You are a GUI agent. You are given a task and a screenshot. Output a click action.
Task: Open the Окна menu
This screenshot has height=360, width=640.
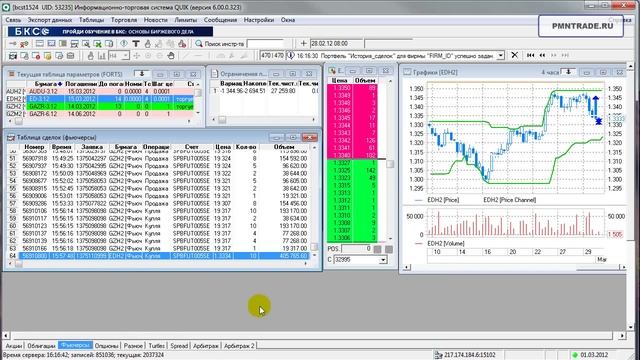tap(288, 20)
